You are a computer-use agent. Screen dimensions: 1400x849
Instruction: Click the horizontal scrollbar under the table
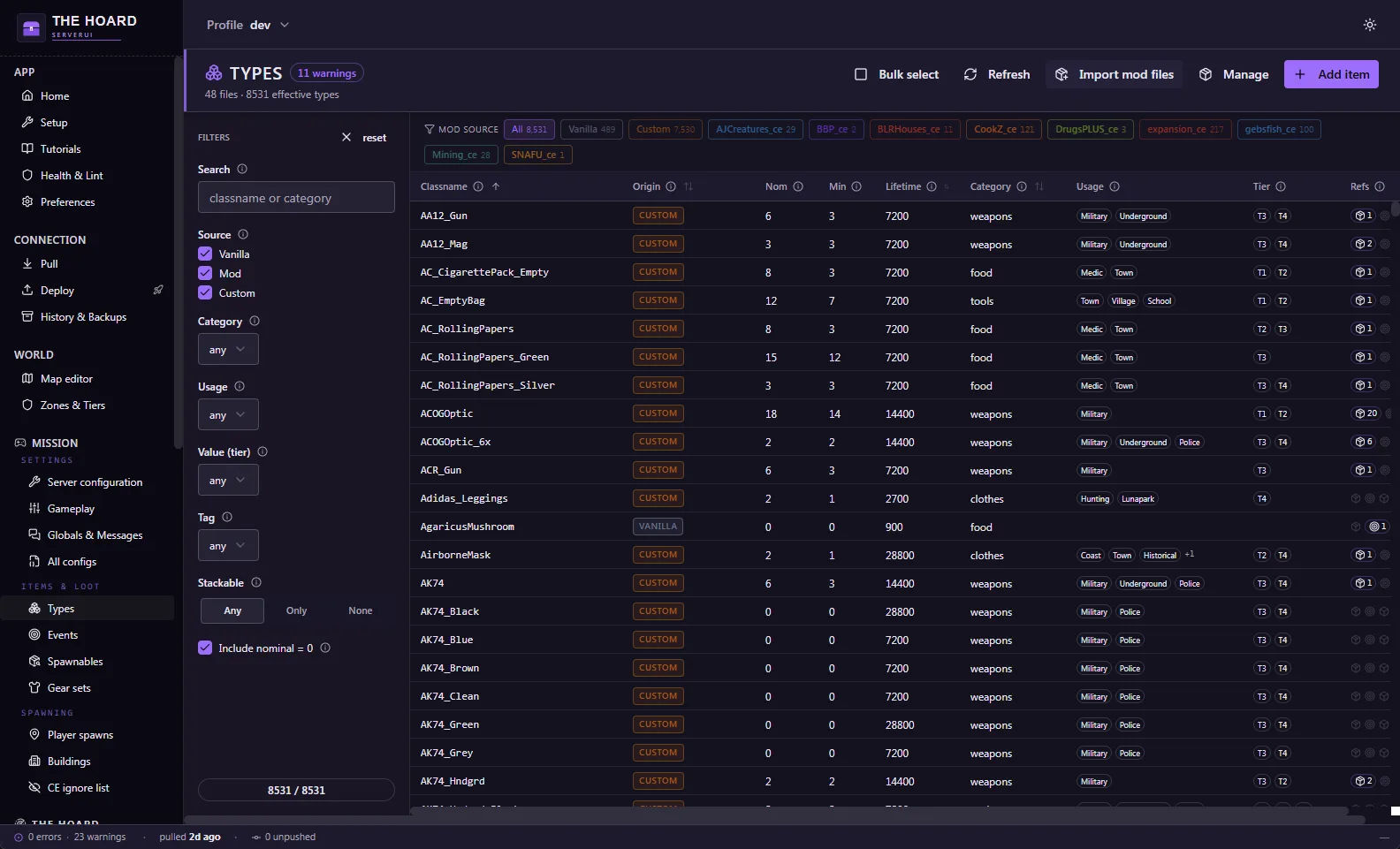(879, 811)
